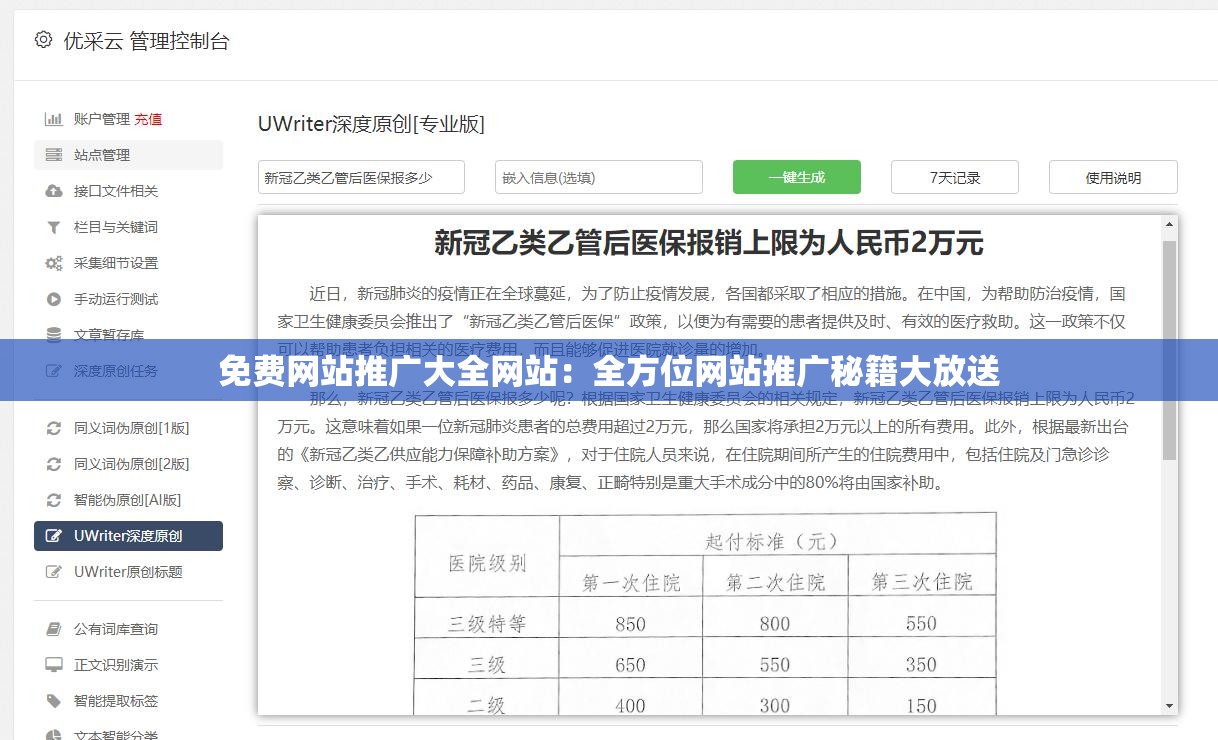
Task: Select the UWriter深度原创 sidebar item
Action: [x=128, y=536]
